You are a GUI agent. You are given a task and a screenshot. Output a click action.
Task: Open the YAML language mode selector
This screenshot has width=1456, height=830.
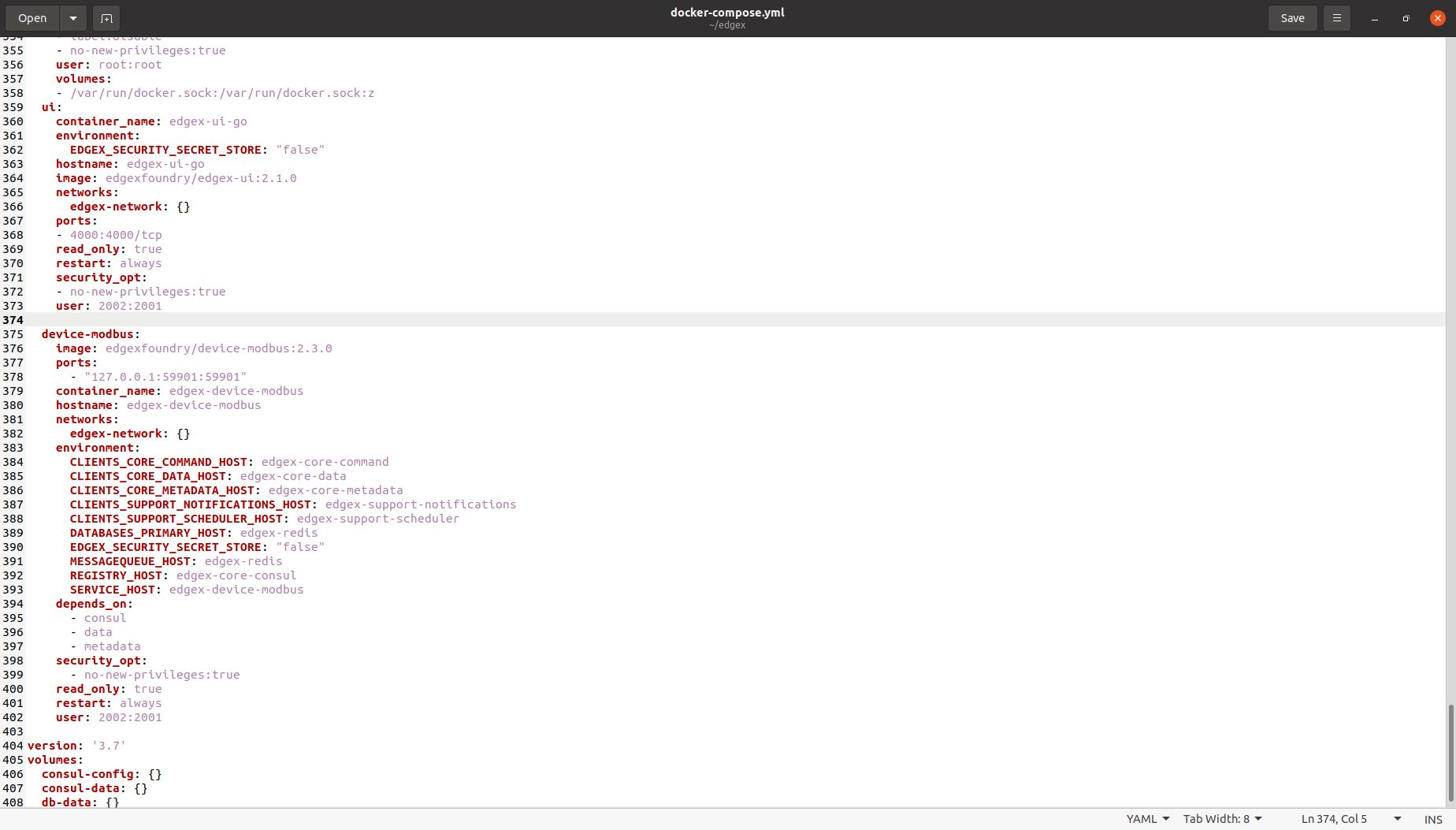coord(1143,819)
